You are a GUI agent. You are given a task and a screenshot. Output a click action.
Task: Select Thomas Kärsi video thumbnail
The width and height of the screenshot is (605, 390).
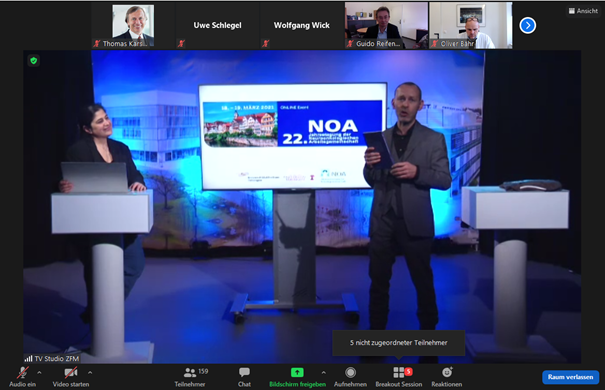pos(133,25)
